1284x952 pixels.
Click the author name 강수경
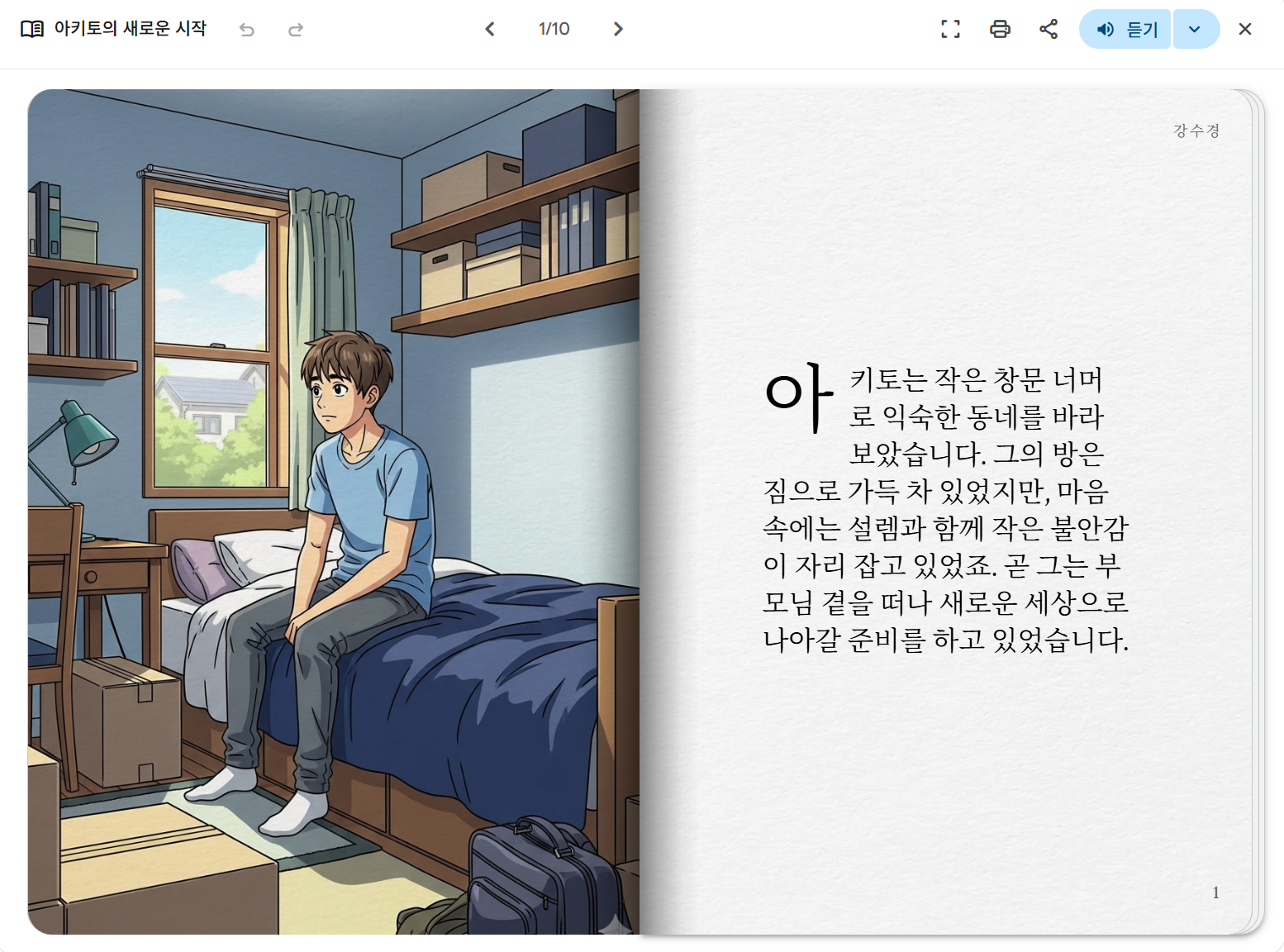pos(1195,129)
